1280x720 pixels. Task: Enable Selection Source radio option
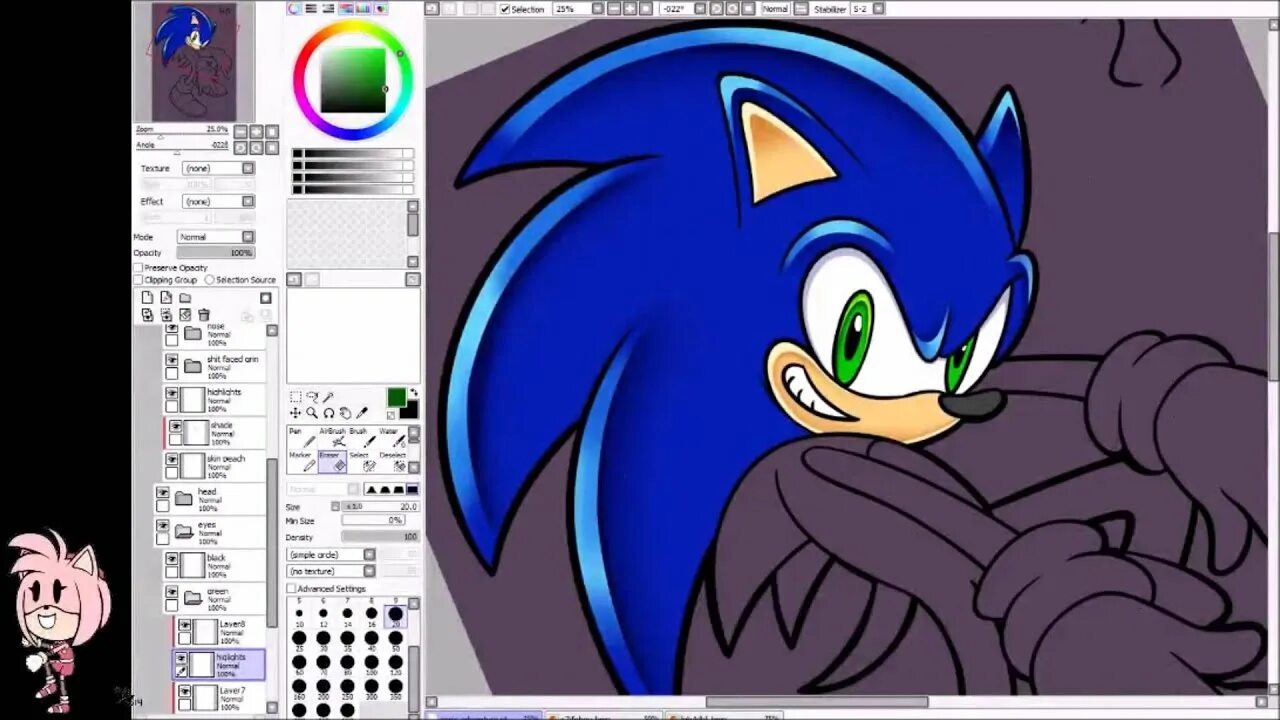pos(209,280)
